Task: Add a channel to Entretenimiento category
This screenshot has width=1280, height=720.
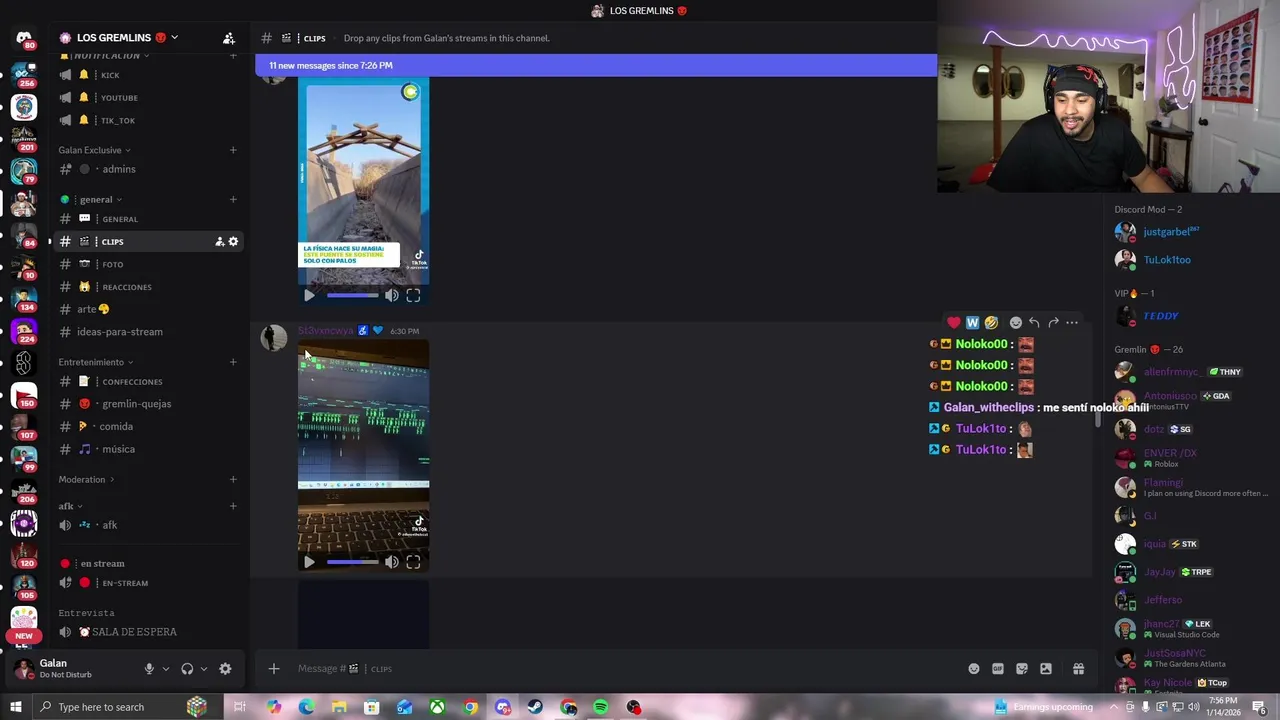Action: point(233,362)
